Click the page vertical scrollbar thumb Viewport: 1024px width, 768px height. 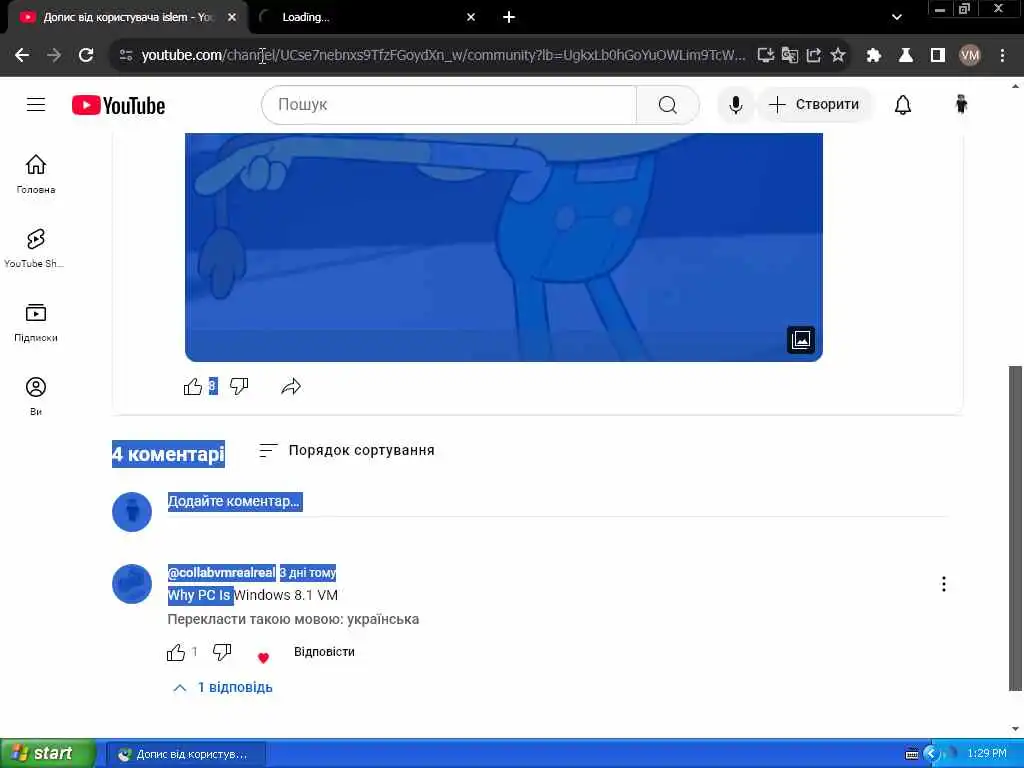pos(1015,528)
